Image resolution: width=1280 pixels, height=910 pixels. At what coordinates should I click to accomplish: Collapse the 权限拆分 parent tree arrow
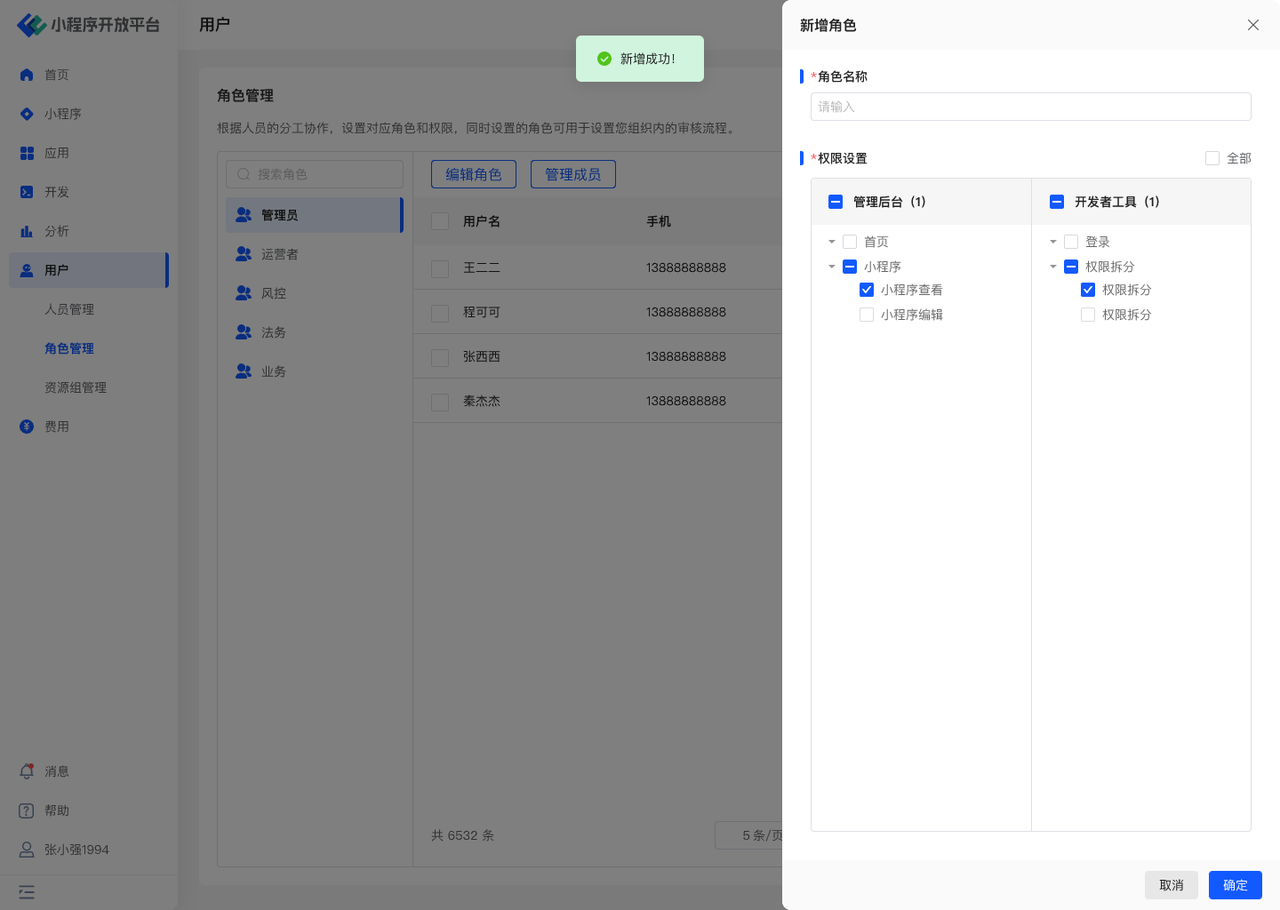click(x=1053, y=267)
